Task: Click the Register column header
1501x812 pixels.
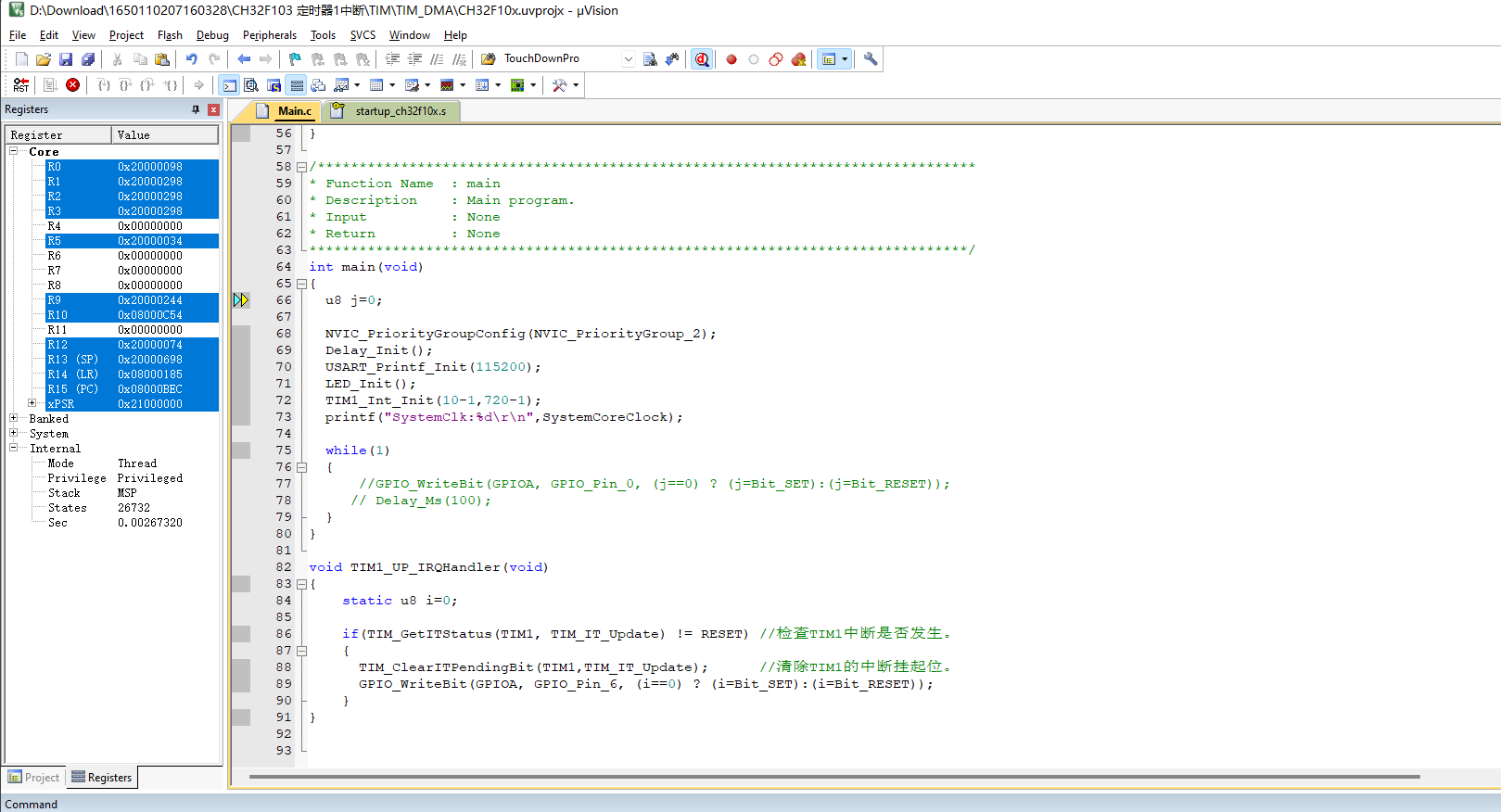Action: tap(58, 135)
